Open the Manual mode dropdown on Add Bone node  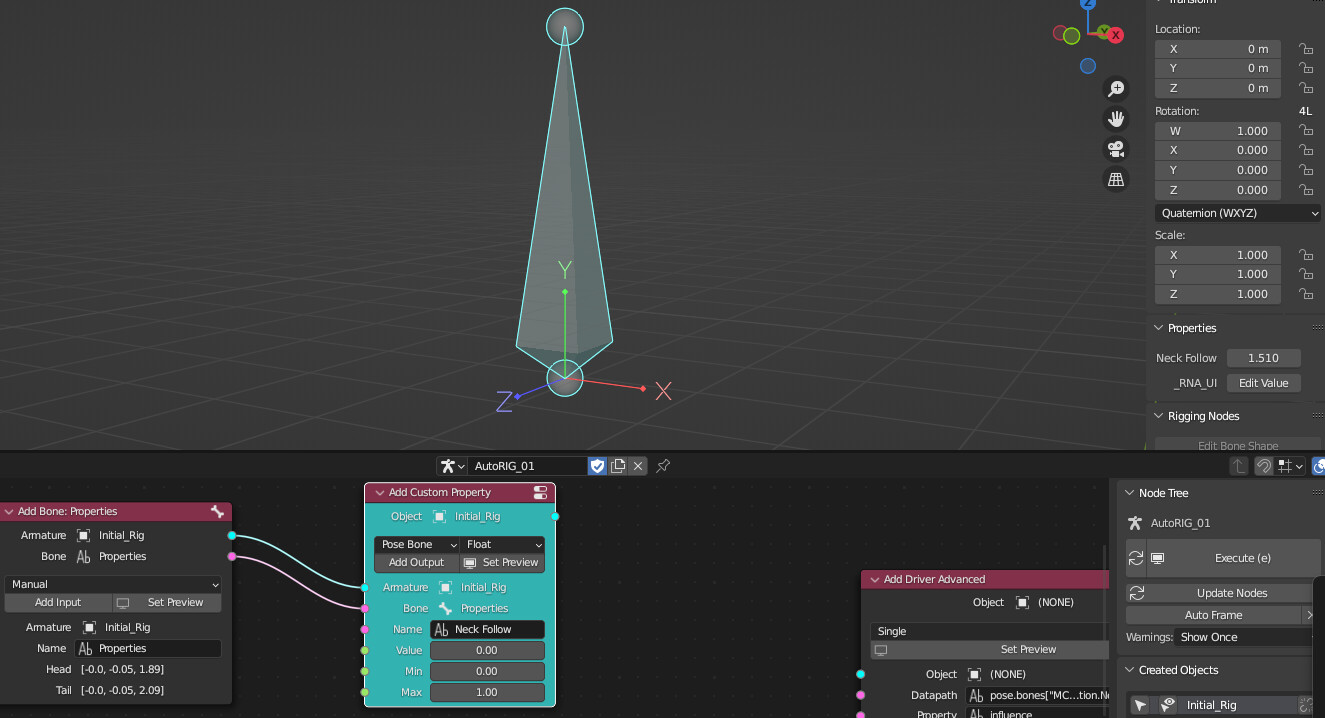click(114, 584)
